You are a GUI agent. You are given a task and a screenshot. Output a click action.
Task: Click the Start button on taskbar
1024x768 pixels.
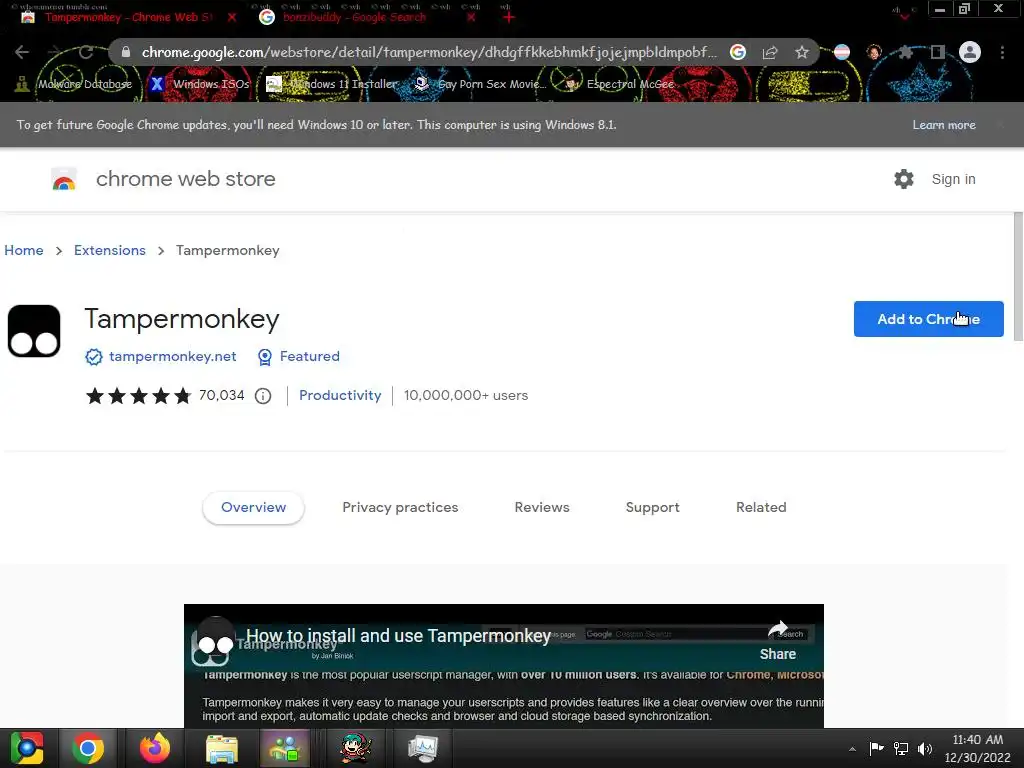point(26,748)
